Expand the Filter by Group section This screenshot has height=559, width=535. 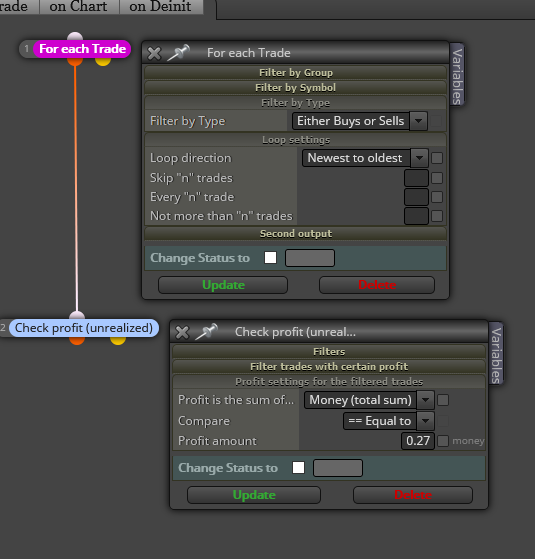pos(295,72)
